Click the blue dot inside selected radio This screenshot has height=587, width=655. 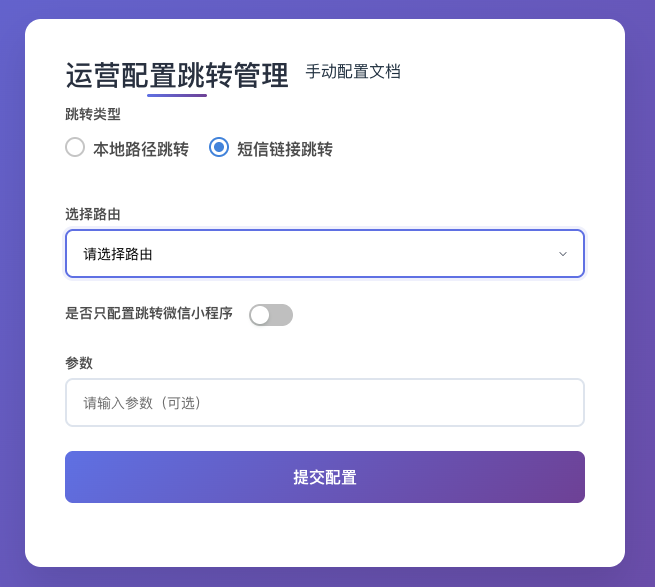coord(219,147)
